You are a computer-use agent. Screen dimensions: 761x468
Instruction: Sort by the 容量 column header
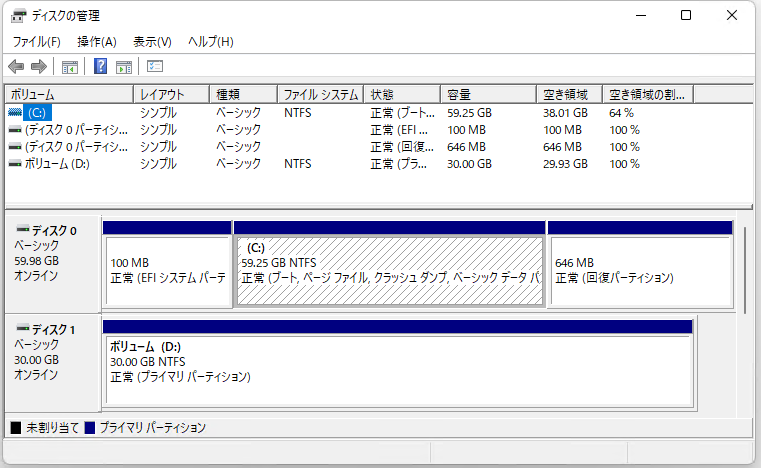[489, 94]
